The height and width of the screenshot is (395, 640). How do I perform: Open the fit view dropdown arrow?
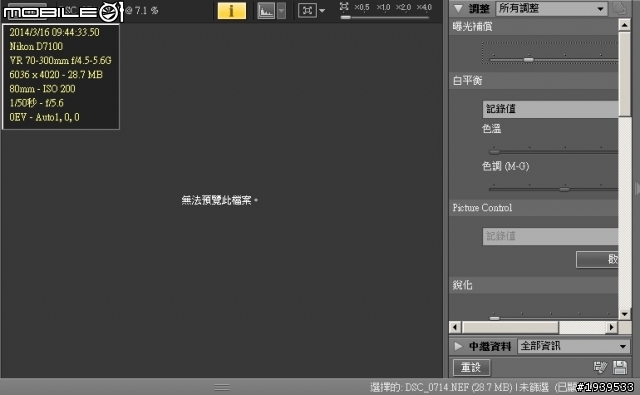coord(322,11)
